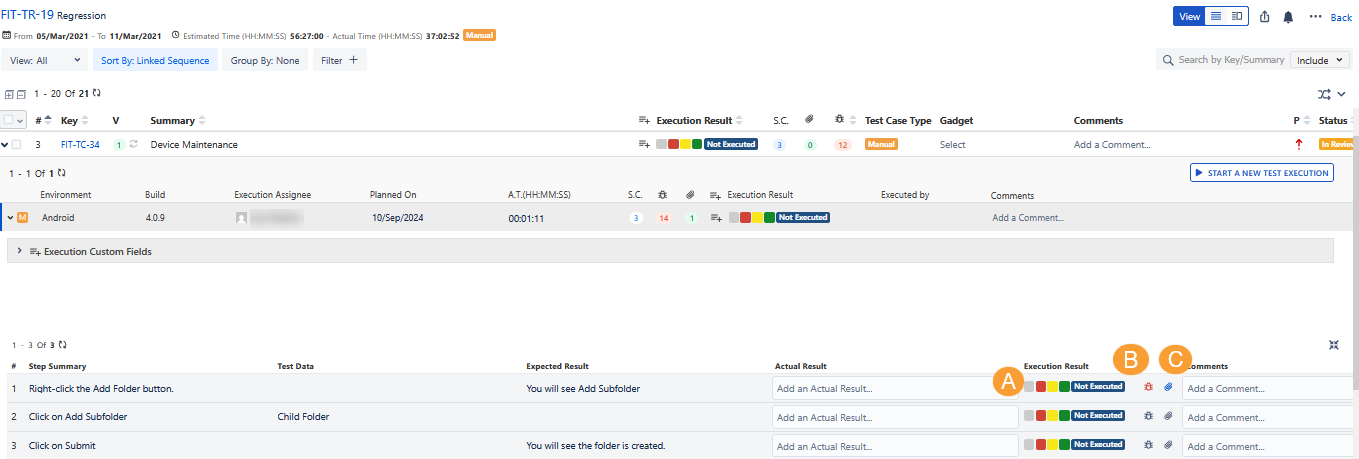Screen dimensions: 1359x459
Task: Collapse the Android execution row
Action: (x=10, y=217)
